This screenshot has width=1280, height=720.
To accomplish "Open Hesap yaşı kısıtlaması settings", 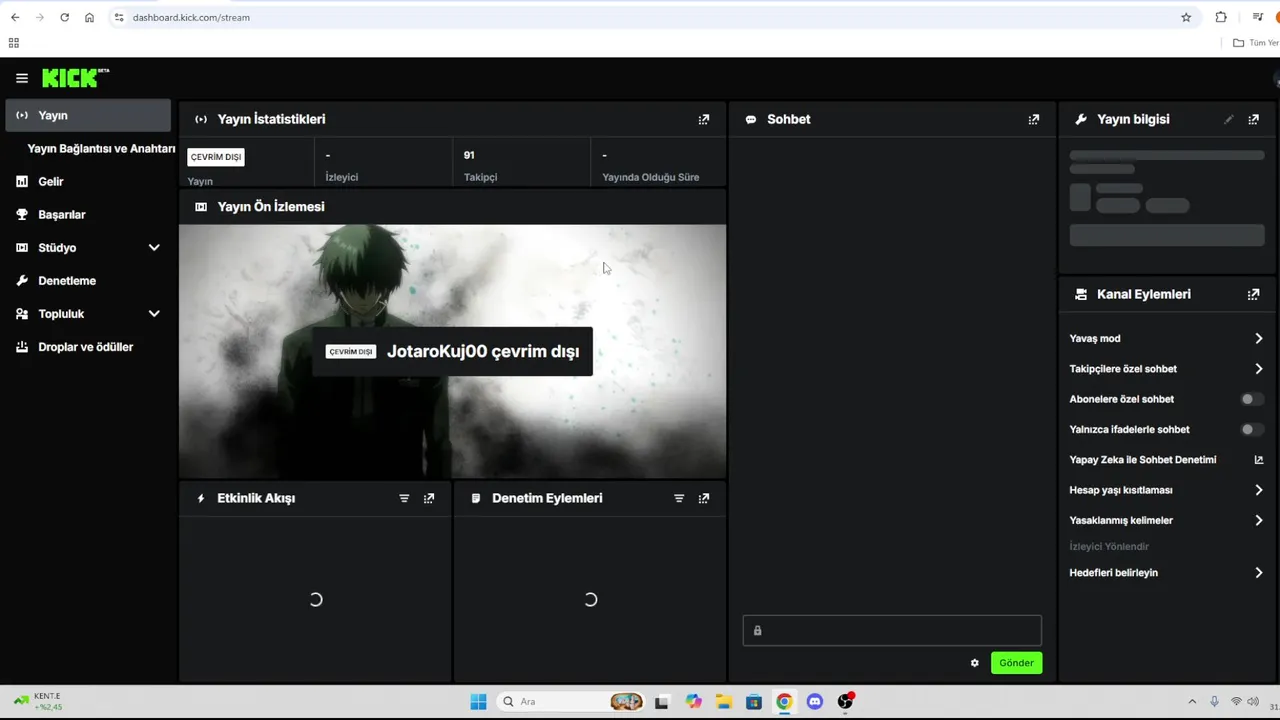I will click(x=1166, y=490).
